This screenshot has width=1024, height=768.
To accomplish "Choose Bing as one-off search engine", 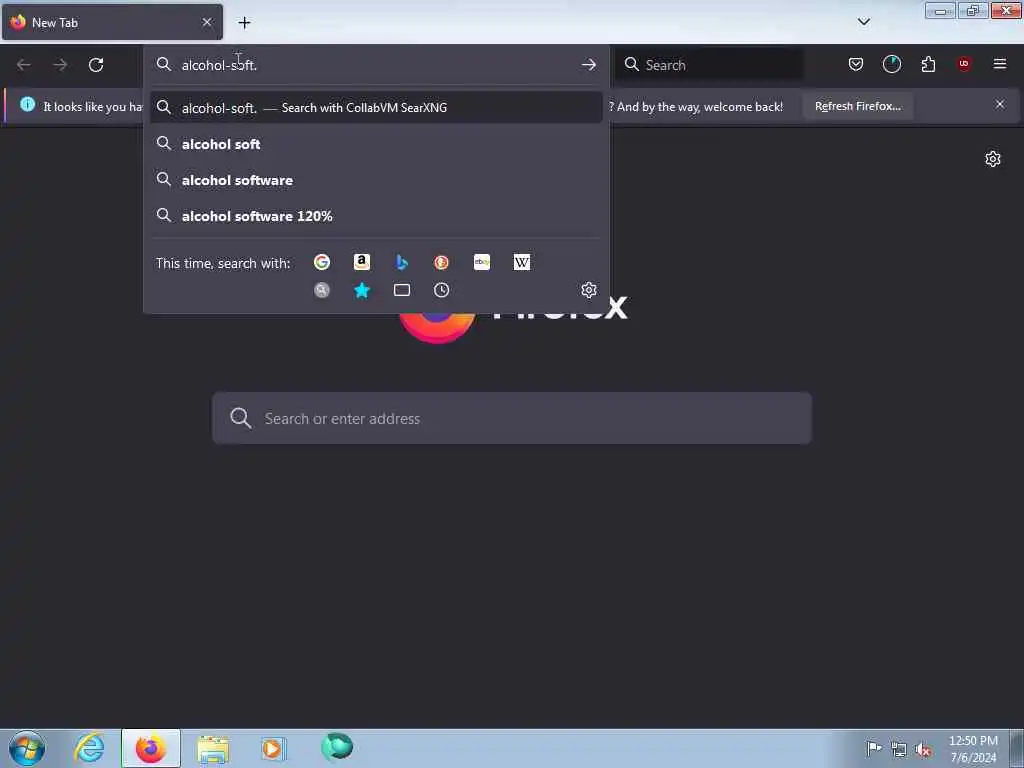I will [x=402, y=262].
